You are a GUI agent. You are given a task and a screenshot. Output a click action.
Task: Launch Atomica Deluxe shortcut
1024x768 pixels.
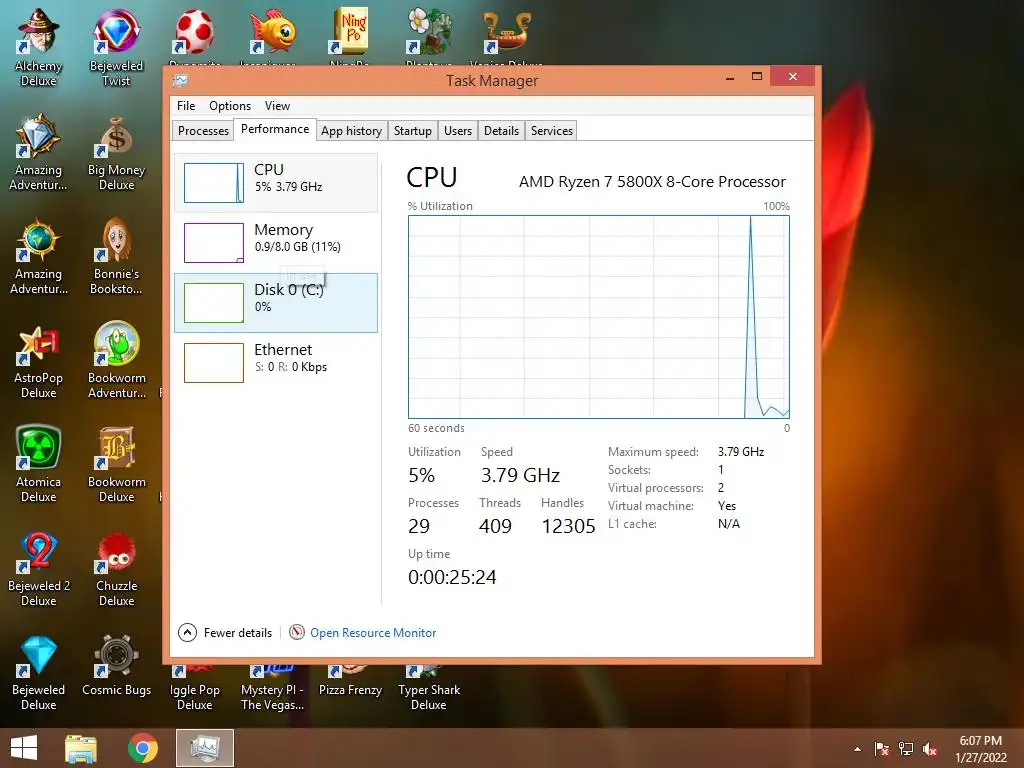(x=39, y=464)
